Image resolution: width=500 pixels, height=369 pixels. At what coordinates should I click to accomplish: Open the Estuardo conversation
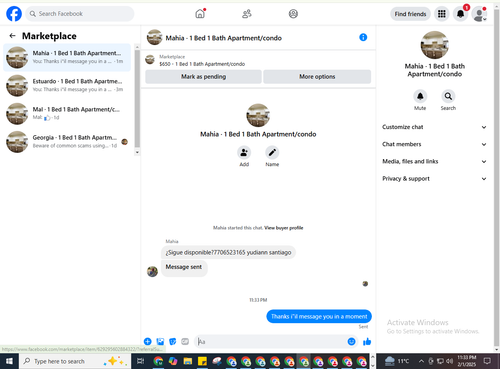[67, 85]
